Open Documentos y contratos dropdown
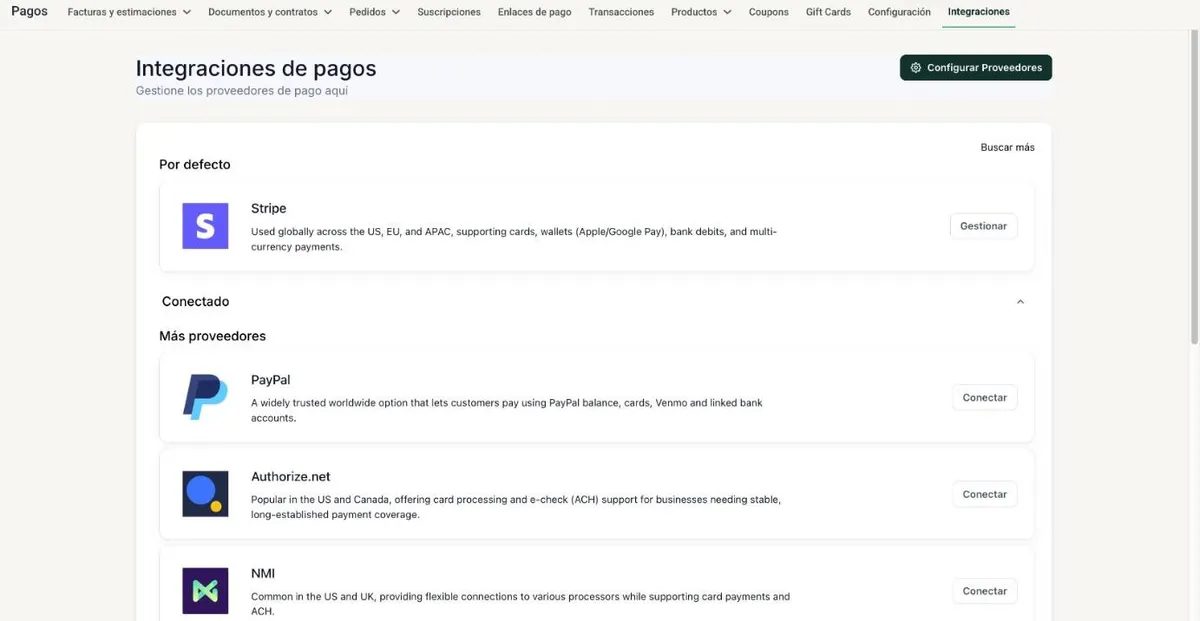 [x=270, y=12]
